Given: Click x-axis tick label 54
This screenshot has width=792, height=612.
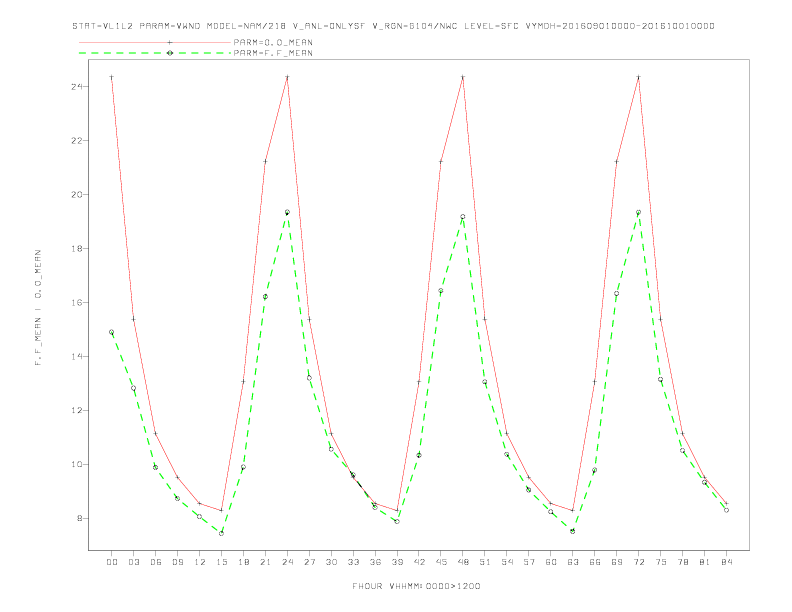Looking at the screenshot, I should tap(507, 562).
